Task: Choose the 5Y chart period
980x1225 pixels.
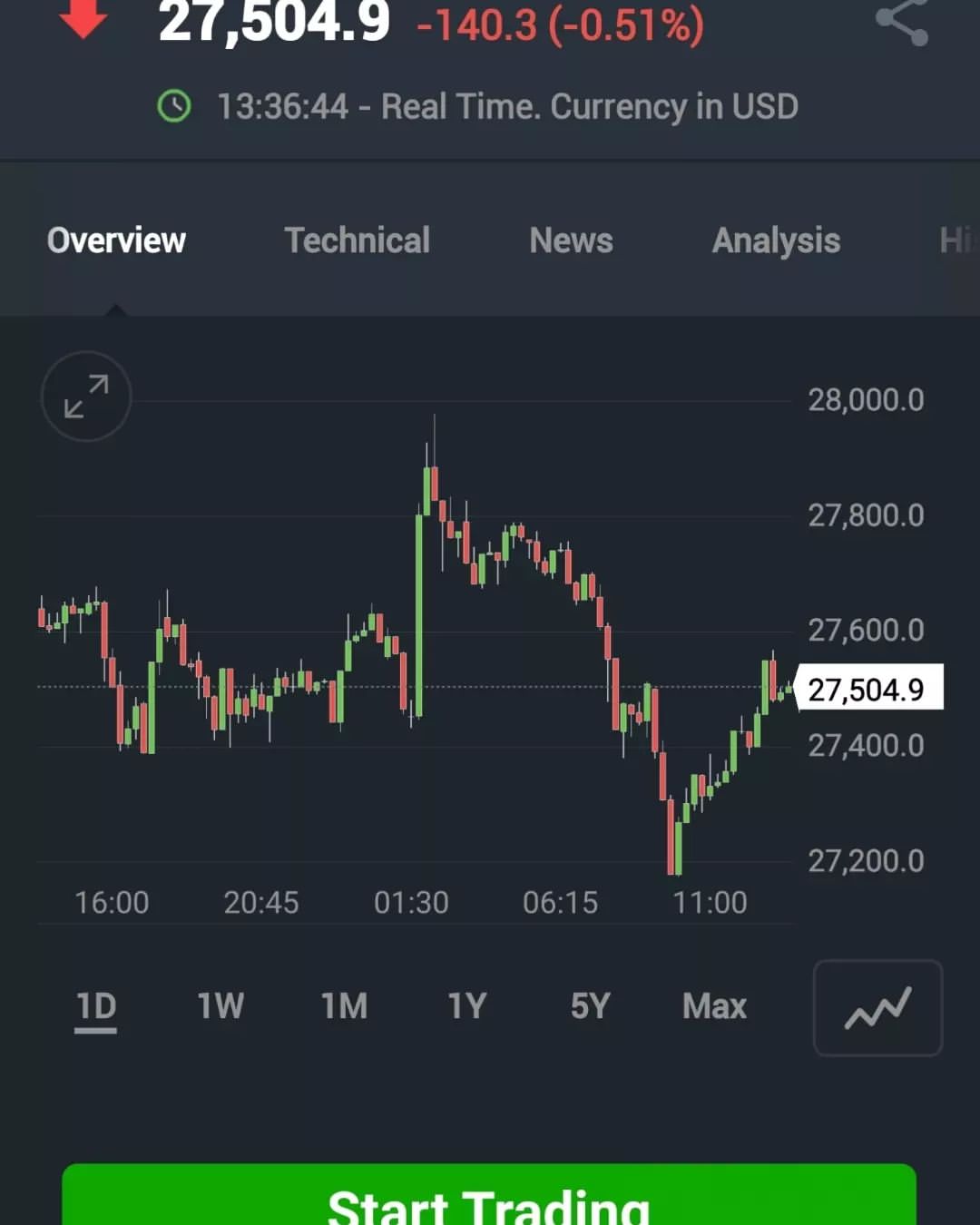Action: [590, 1006]
